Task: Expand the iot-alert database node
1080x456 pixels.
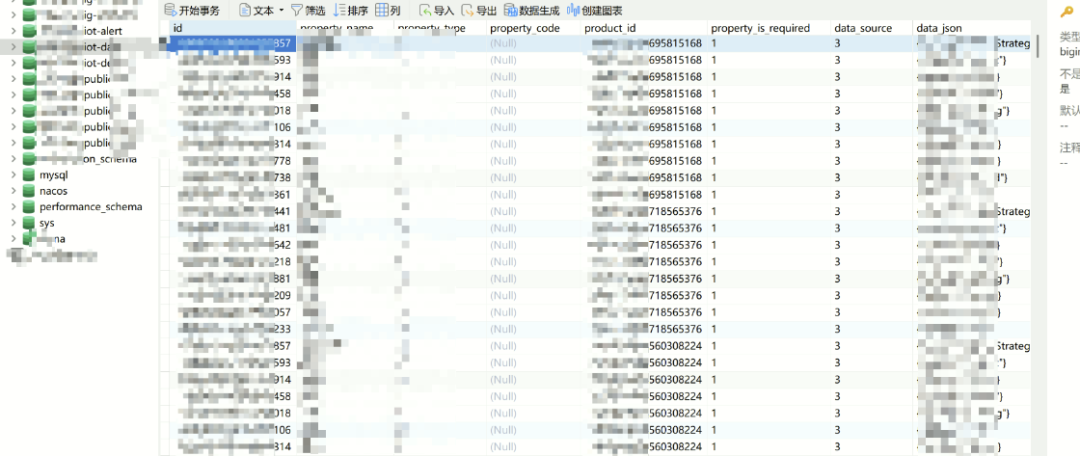Action: coord(13,31)
